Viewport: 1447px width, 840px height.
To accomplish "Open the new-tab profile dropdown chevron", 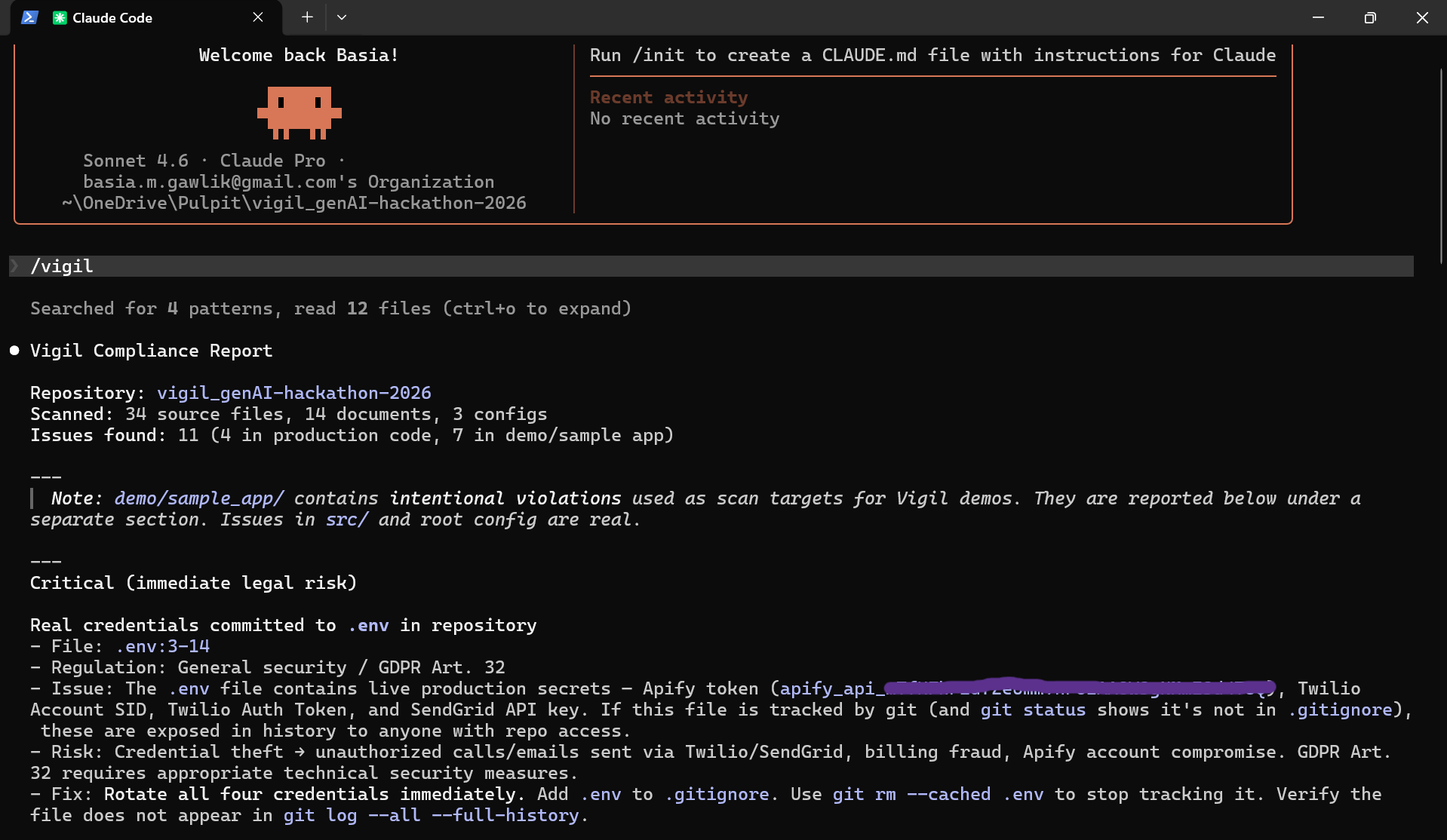I will click(x=342, y=17).
